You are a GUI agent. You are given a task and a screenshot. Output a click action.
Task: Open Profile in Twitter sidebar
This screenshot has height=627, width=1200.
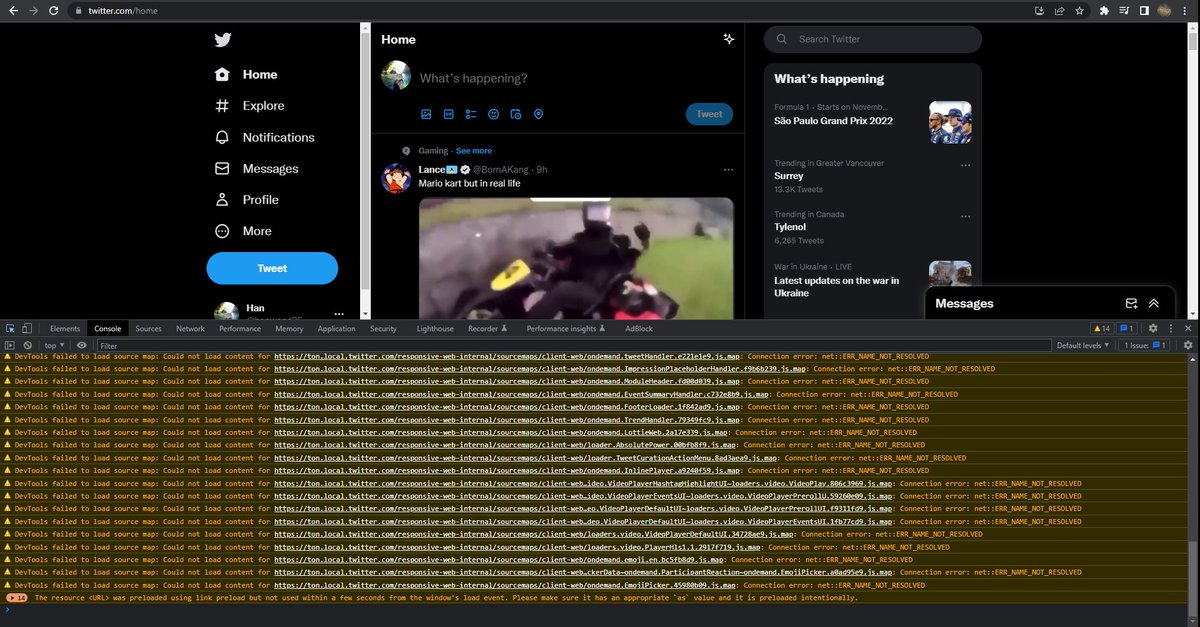click(246, 200)
